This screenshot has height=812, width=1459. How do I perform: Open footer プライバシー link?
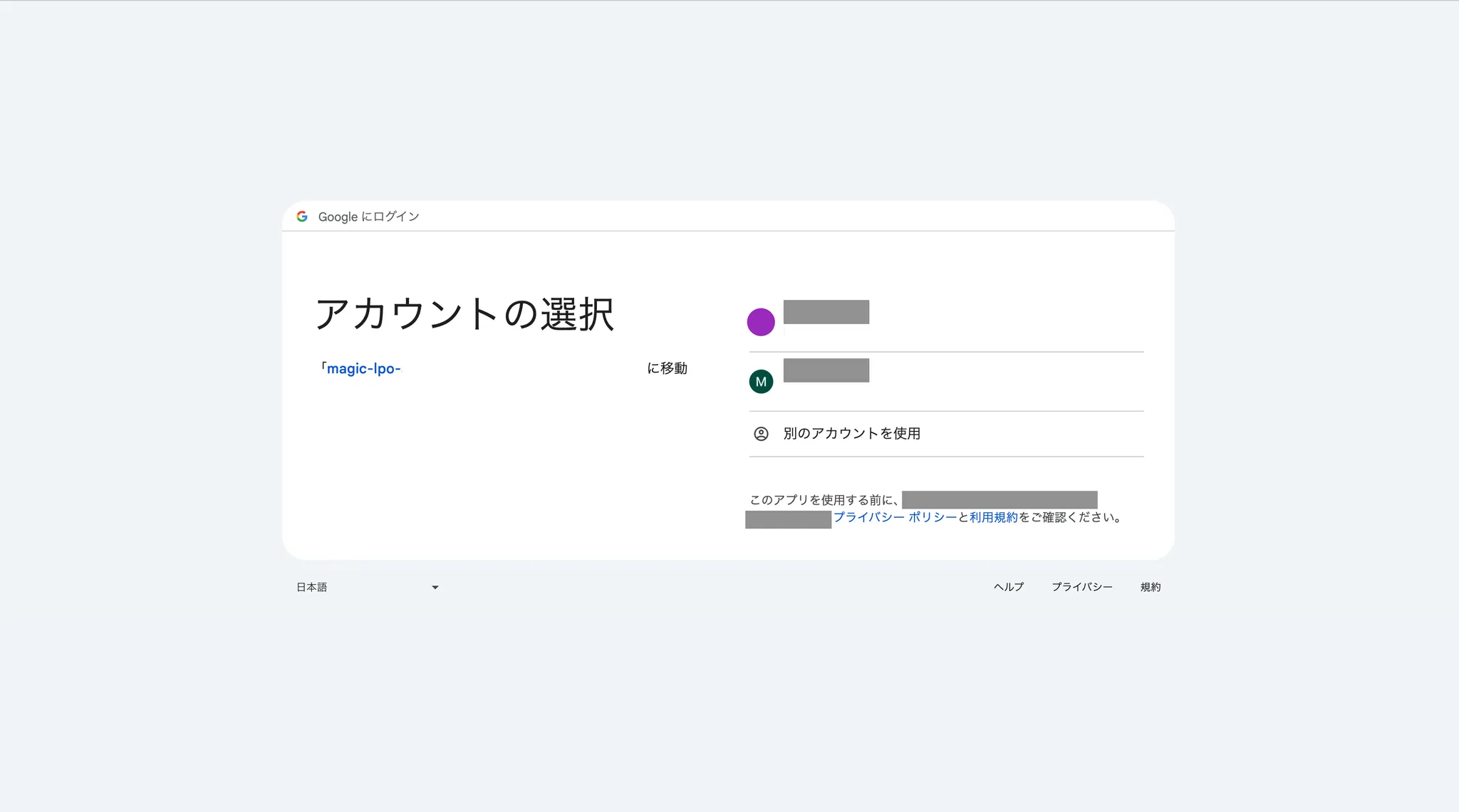[1081, 587]
